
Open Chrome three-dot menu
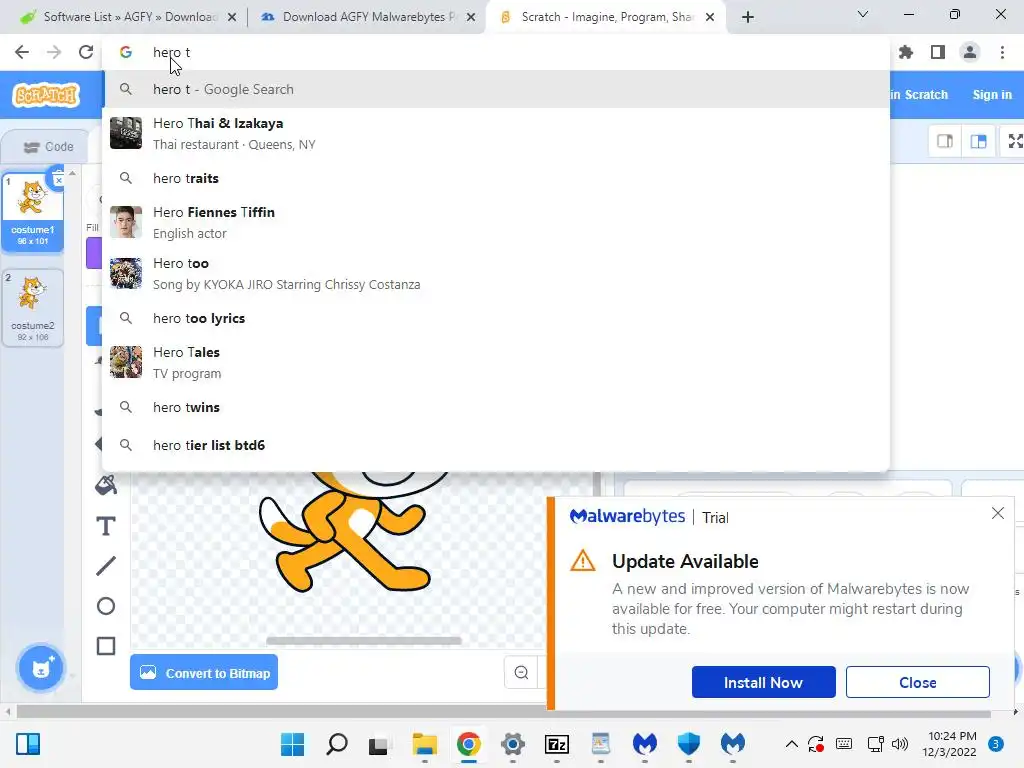coord(1002,52)
